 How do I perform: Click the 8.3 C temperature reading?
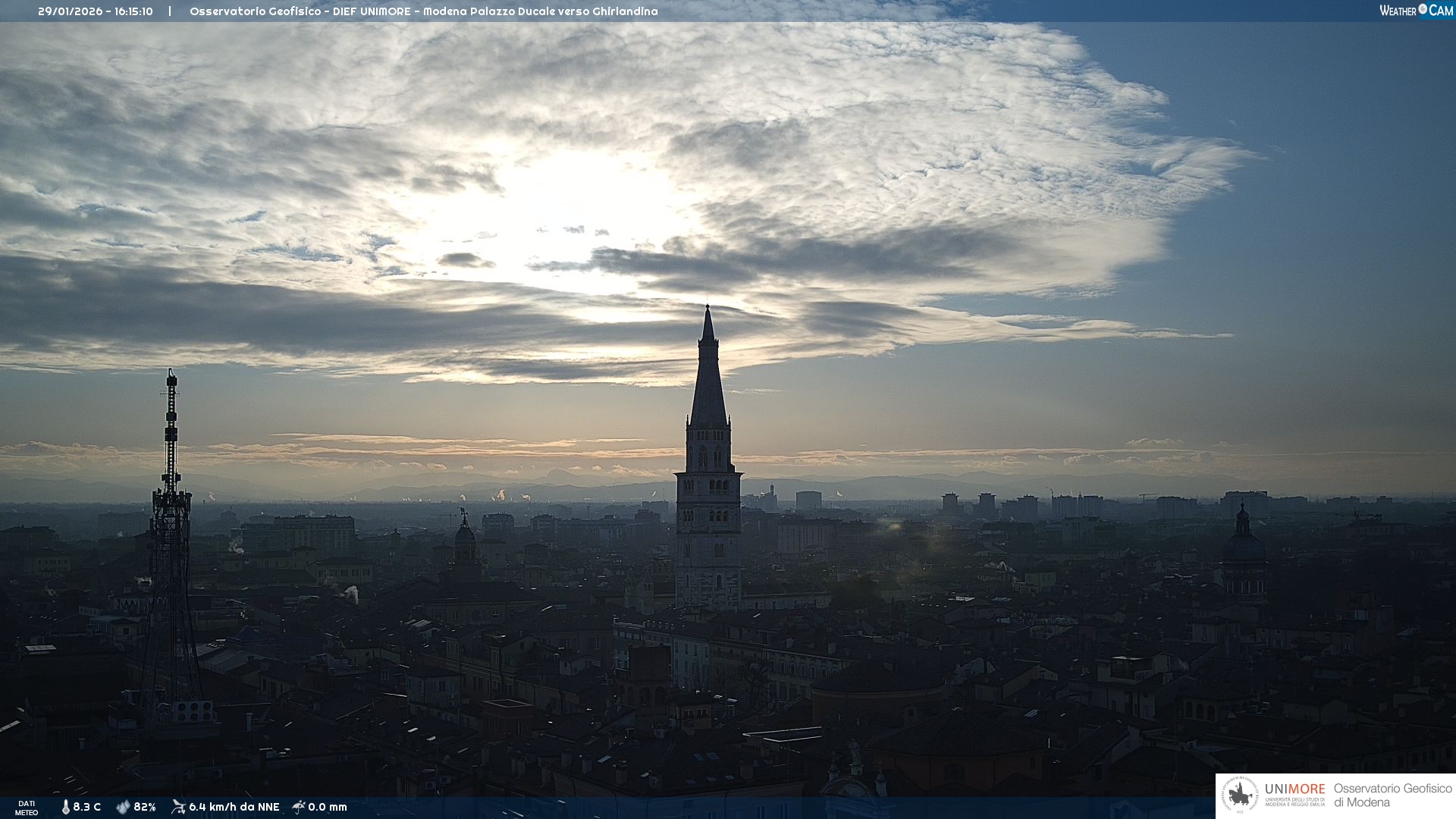click(87, 807)
